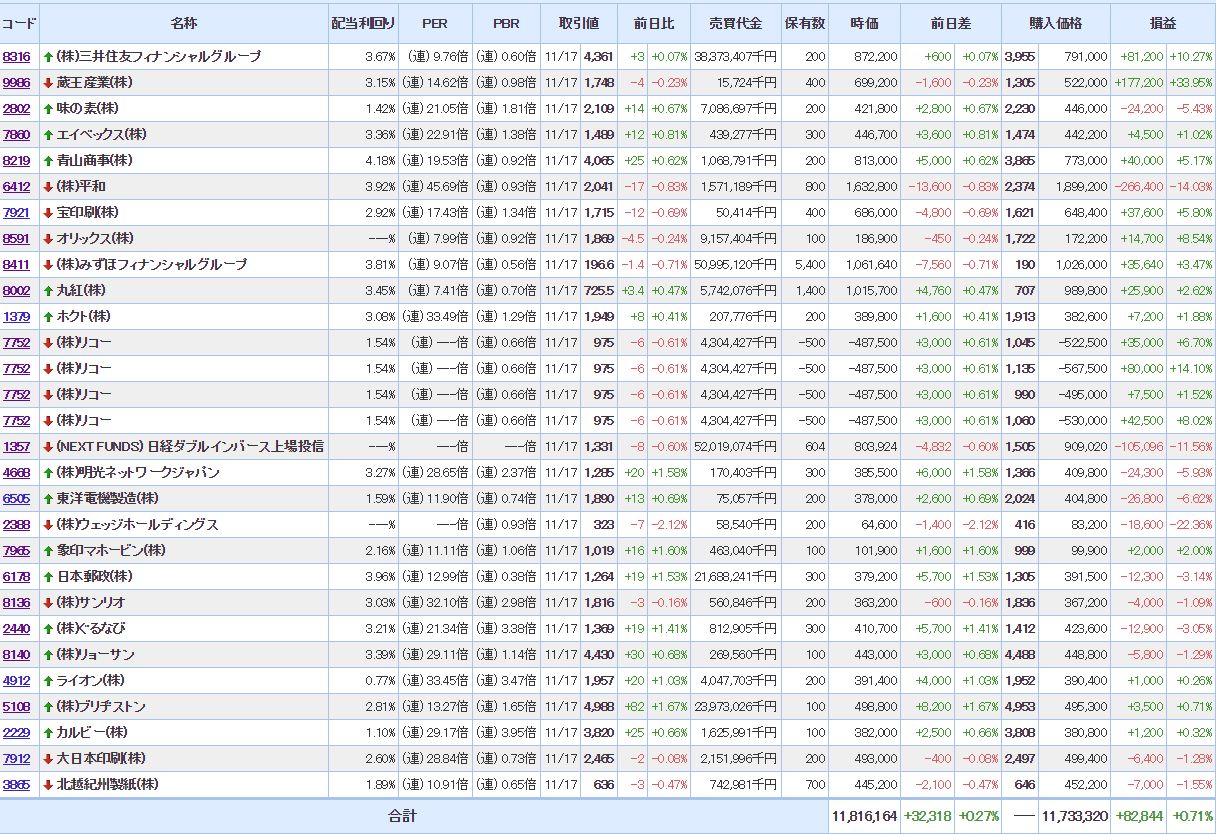Image resolution: width=1216 pixels, height=834 pixels.
Task: Select the green arrow next to ライオン
Action: (x=48, y=681)
